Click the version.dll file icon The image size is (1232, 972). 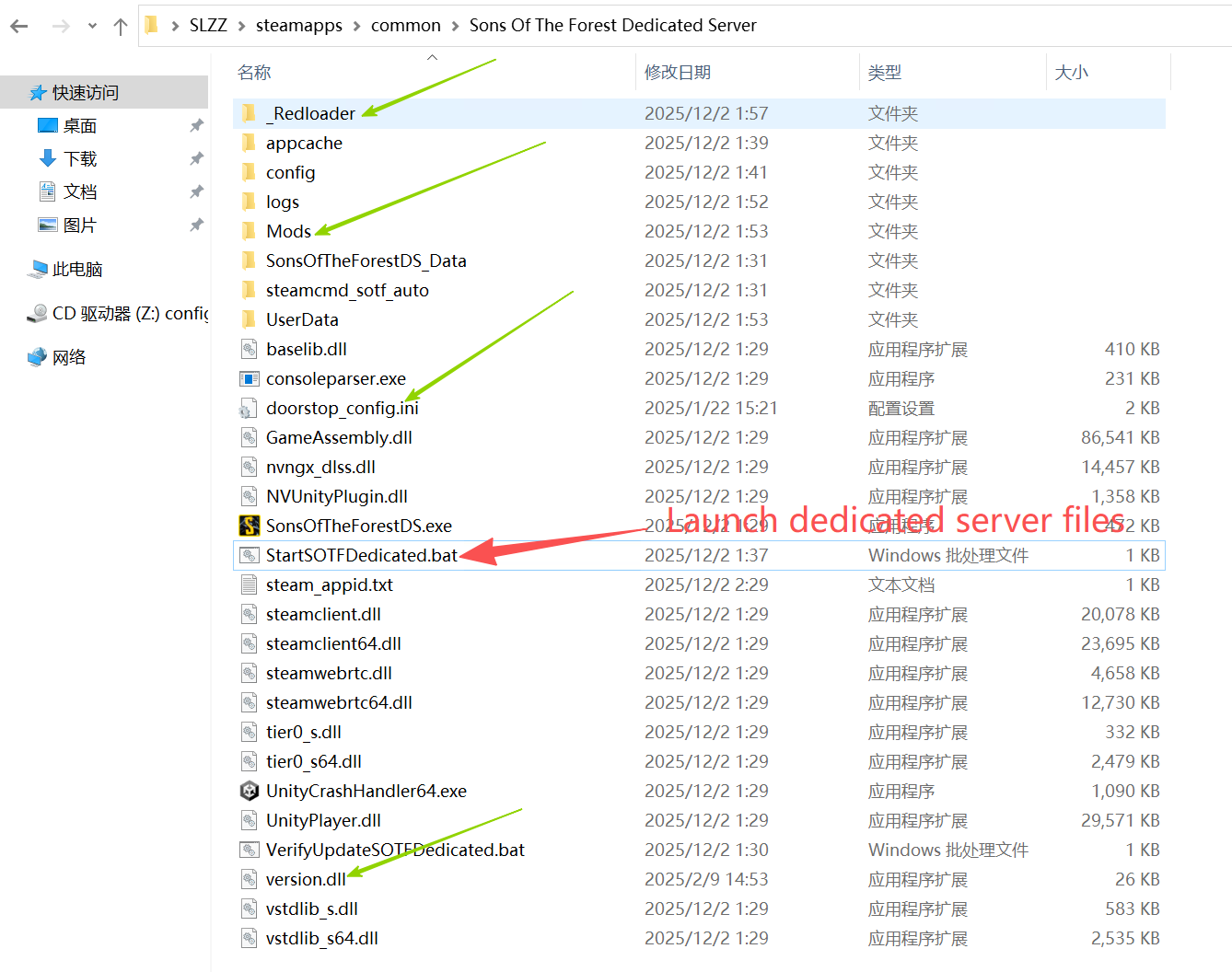(249, 879)
